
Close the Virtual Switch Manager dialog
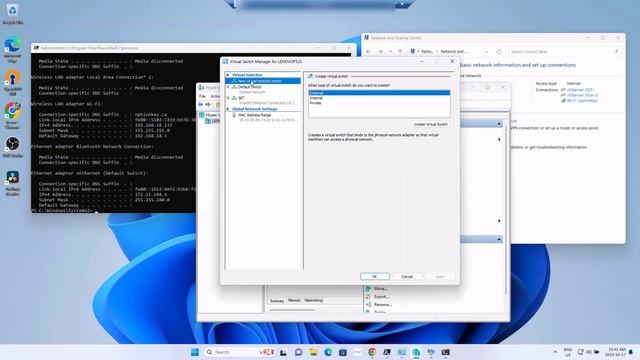click(452, 61)
